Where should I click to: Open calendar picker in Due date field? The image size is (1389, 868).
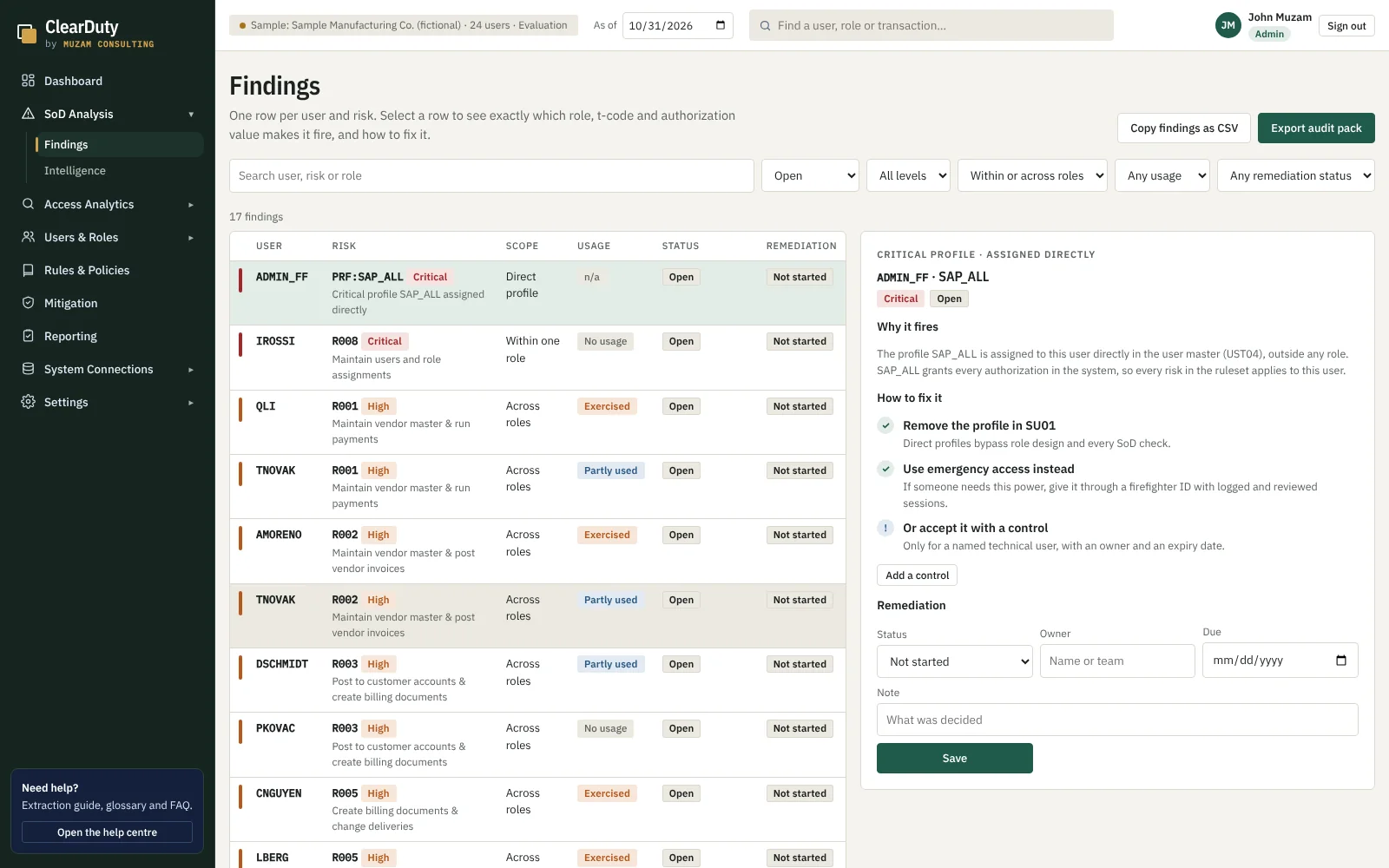pos(1341,661)
